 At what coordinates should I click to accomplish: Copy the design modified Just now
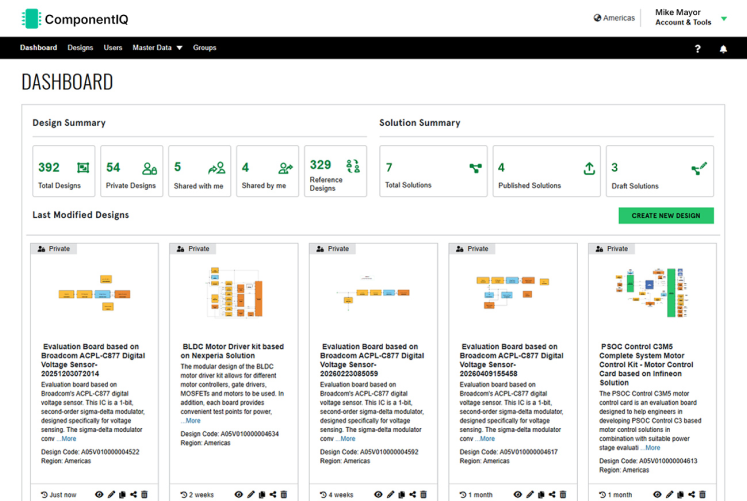(x=122, y=494)
